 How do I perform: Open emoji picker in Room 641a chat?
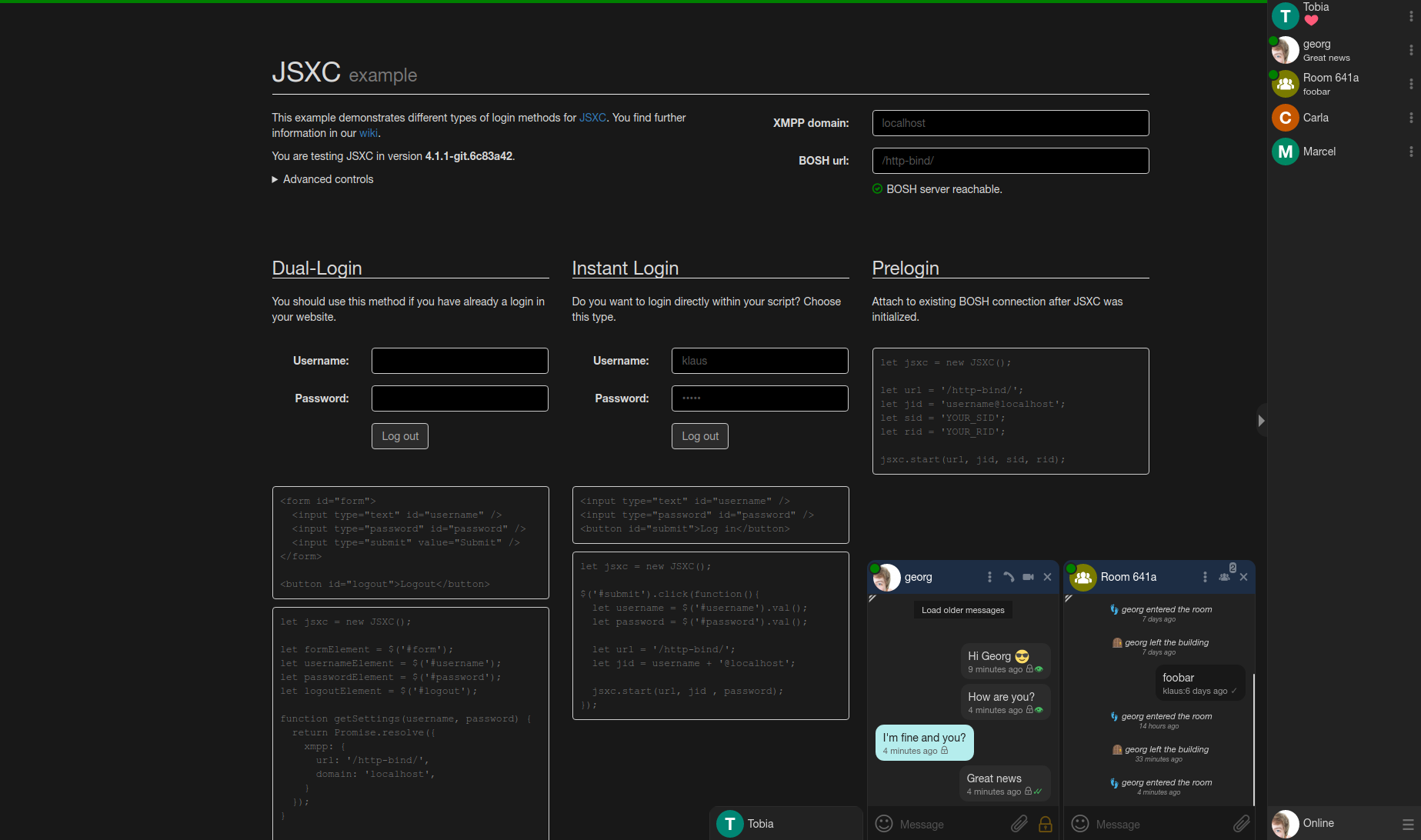click(1080, 824)
